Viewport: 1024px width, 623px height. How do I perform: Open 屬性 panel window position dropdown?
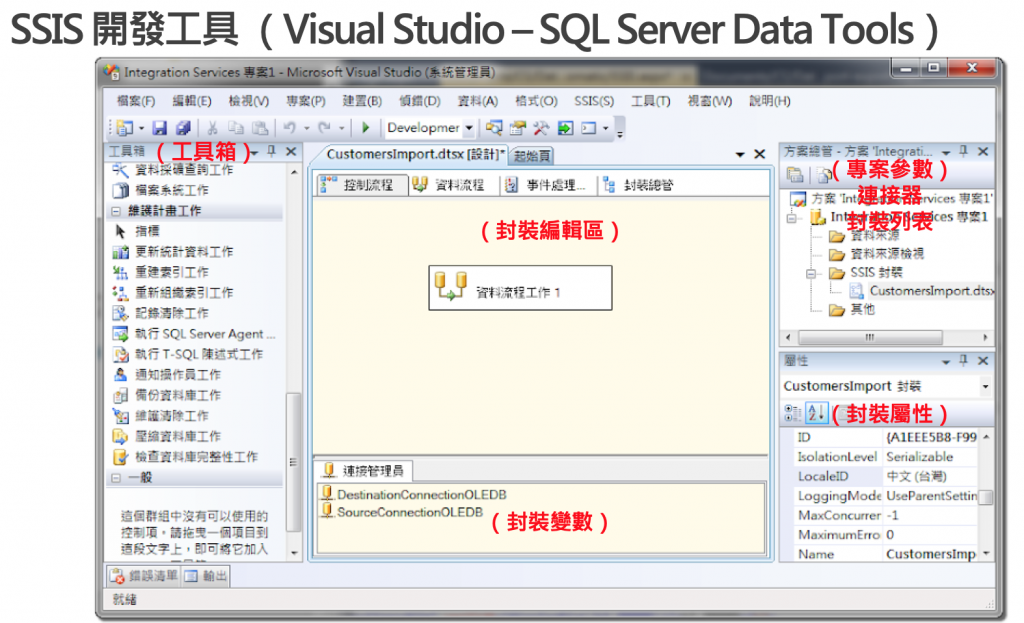[946, 361]
